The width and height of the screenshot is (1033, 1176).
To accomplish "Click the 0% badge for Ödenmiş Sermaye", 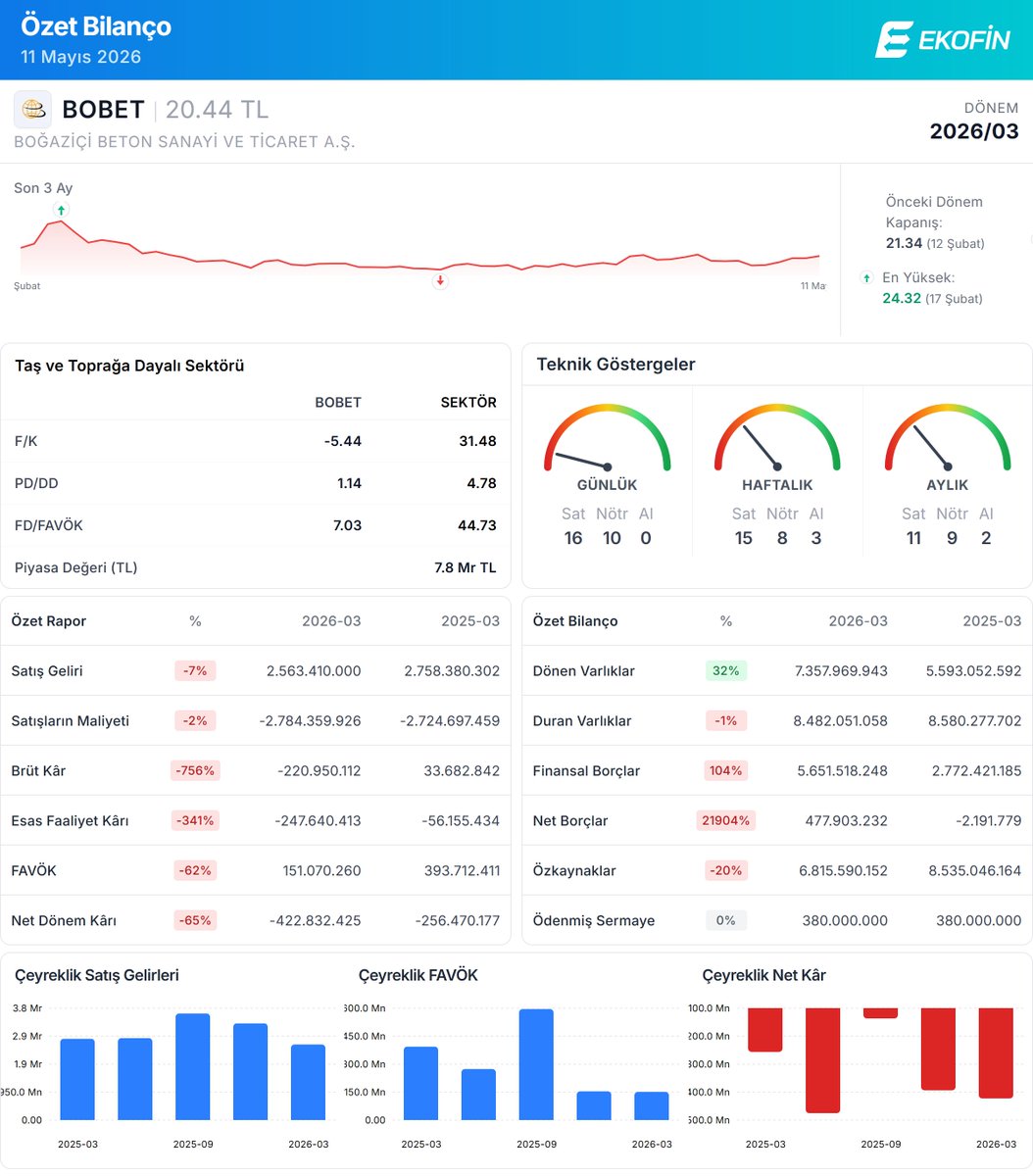I will pos(726,920).
